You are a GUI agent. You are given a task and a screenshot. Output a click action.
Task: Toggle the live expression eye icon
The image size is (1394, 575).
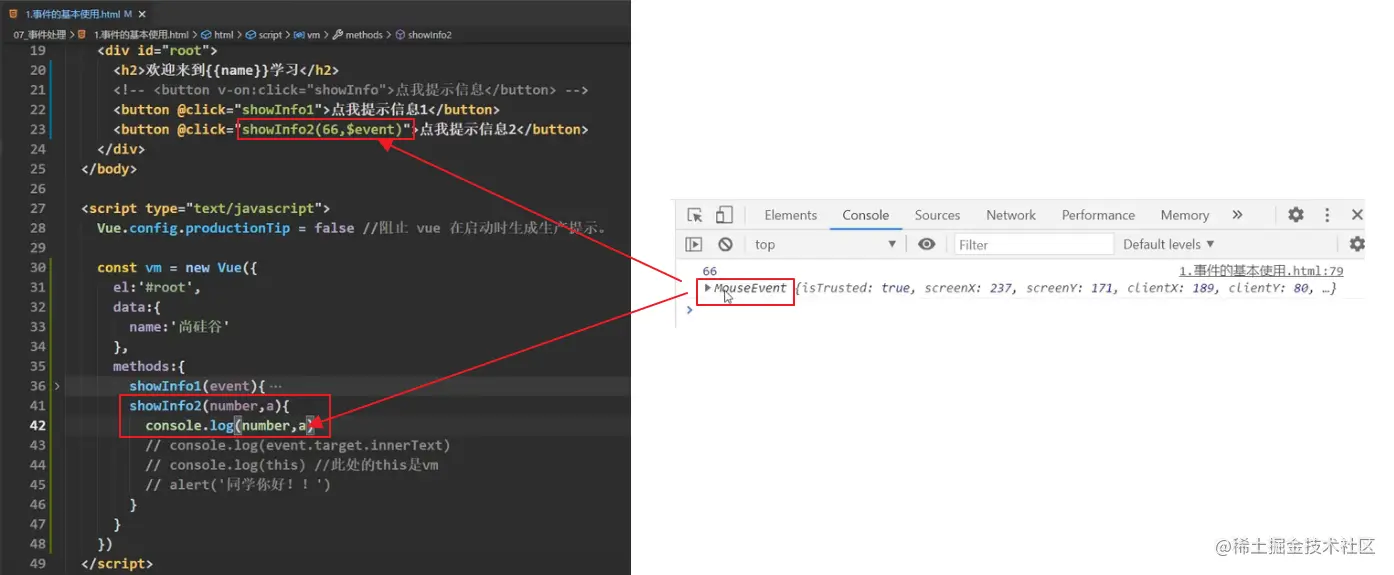[927, 244]
